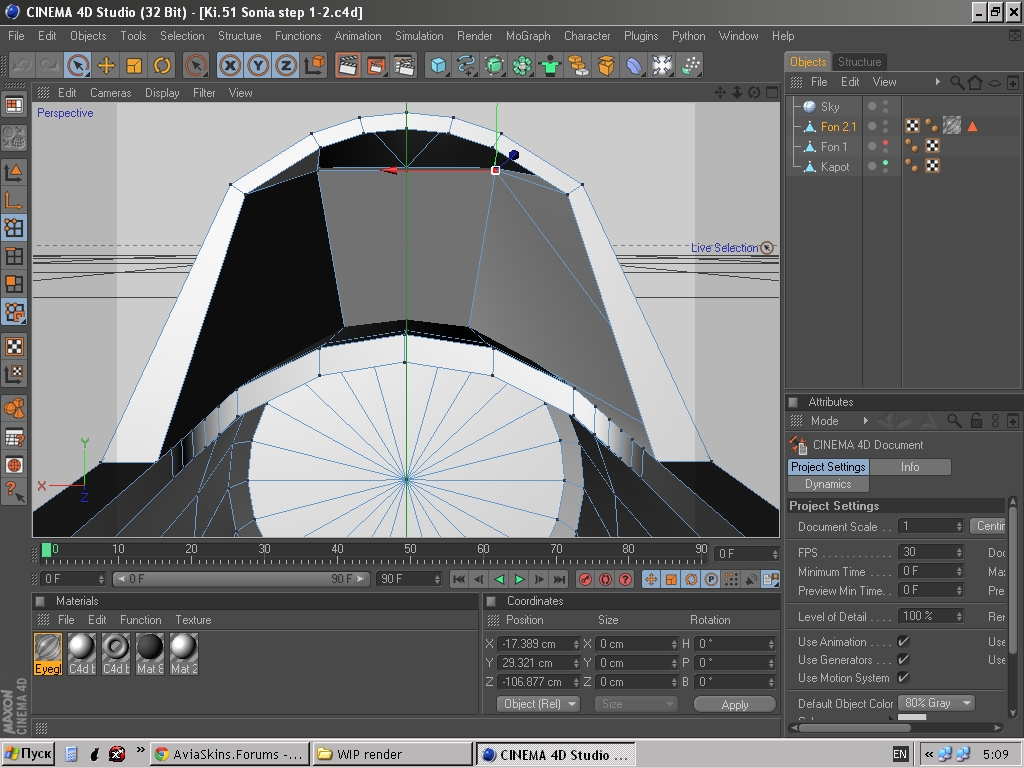Select the Live Selection tool
This screenshot has height=768, width=1024.
click(x=78, y=66)
